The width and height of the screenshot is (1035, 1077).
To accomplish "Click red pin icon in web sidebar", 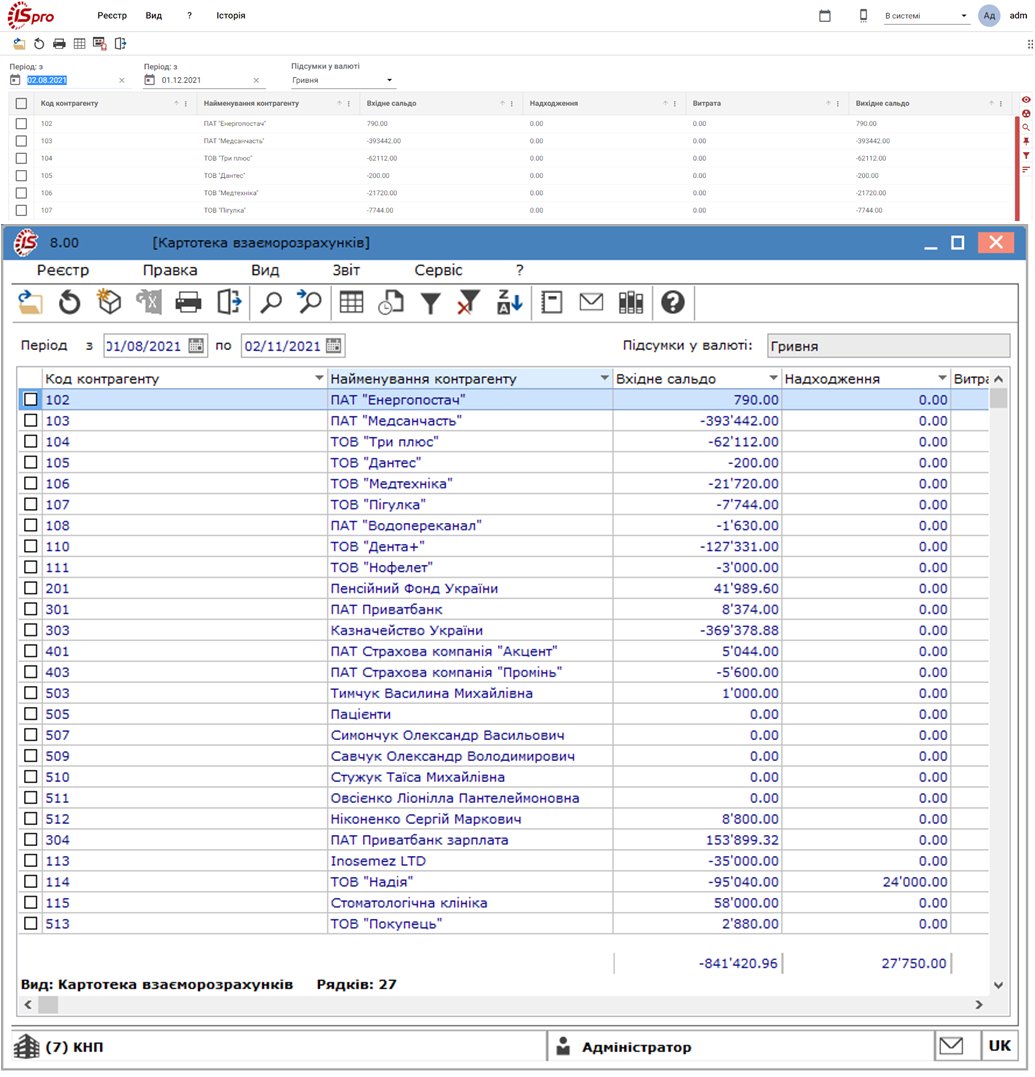I will pos(1026,141).
